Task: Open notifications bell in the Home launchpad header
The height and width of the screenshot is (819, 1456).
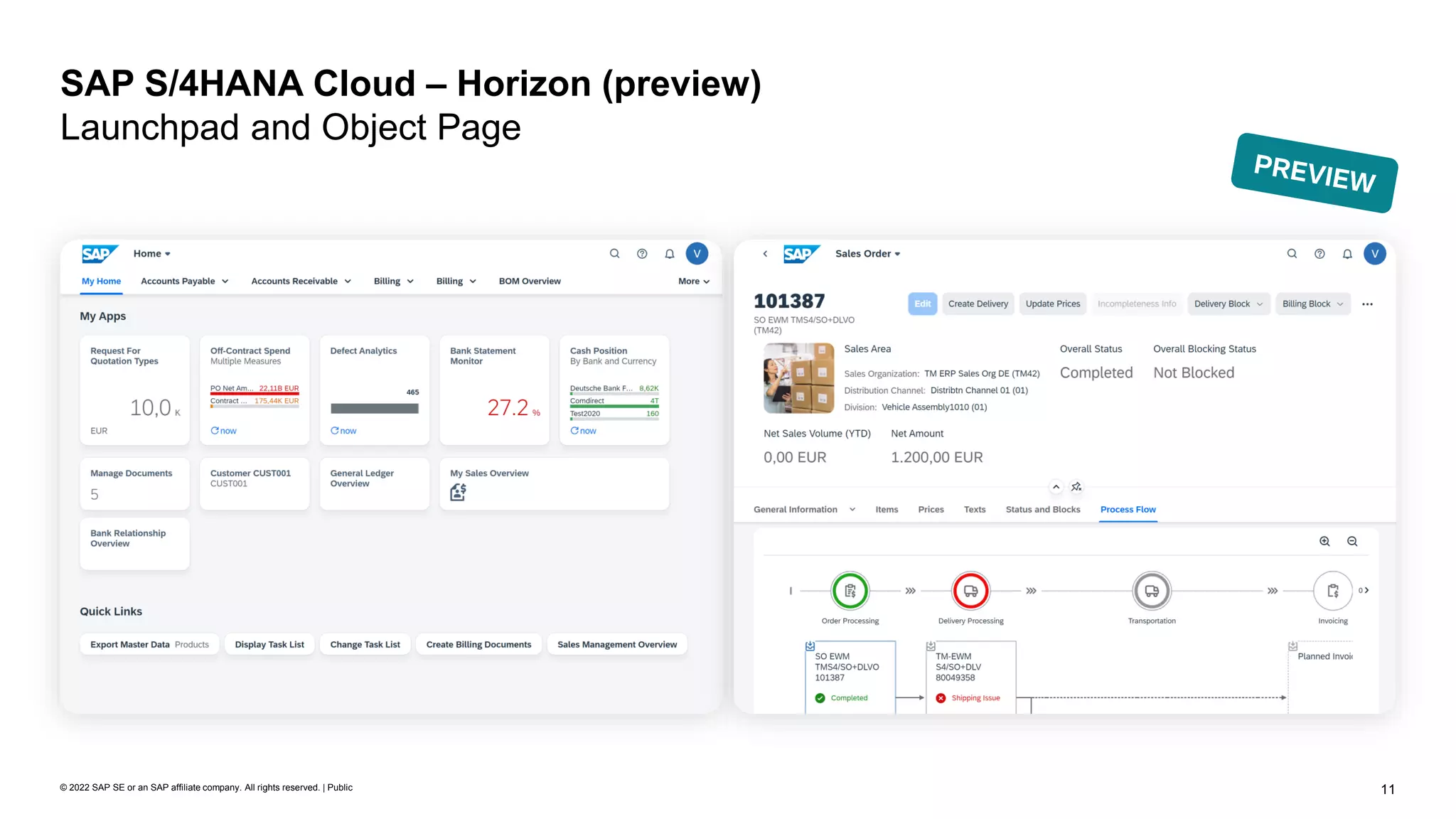Action: tap(670, 254)
